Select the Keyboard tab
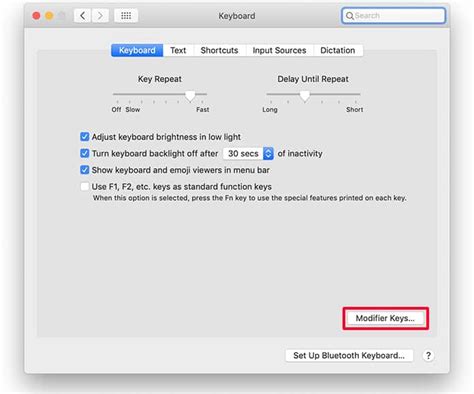The width and height of the screenshot is (474, 394). point(137,50)
